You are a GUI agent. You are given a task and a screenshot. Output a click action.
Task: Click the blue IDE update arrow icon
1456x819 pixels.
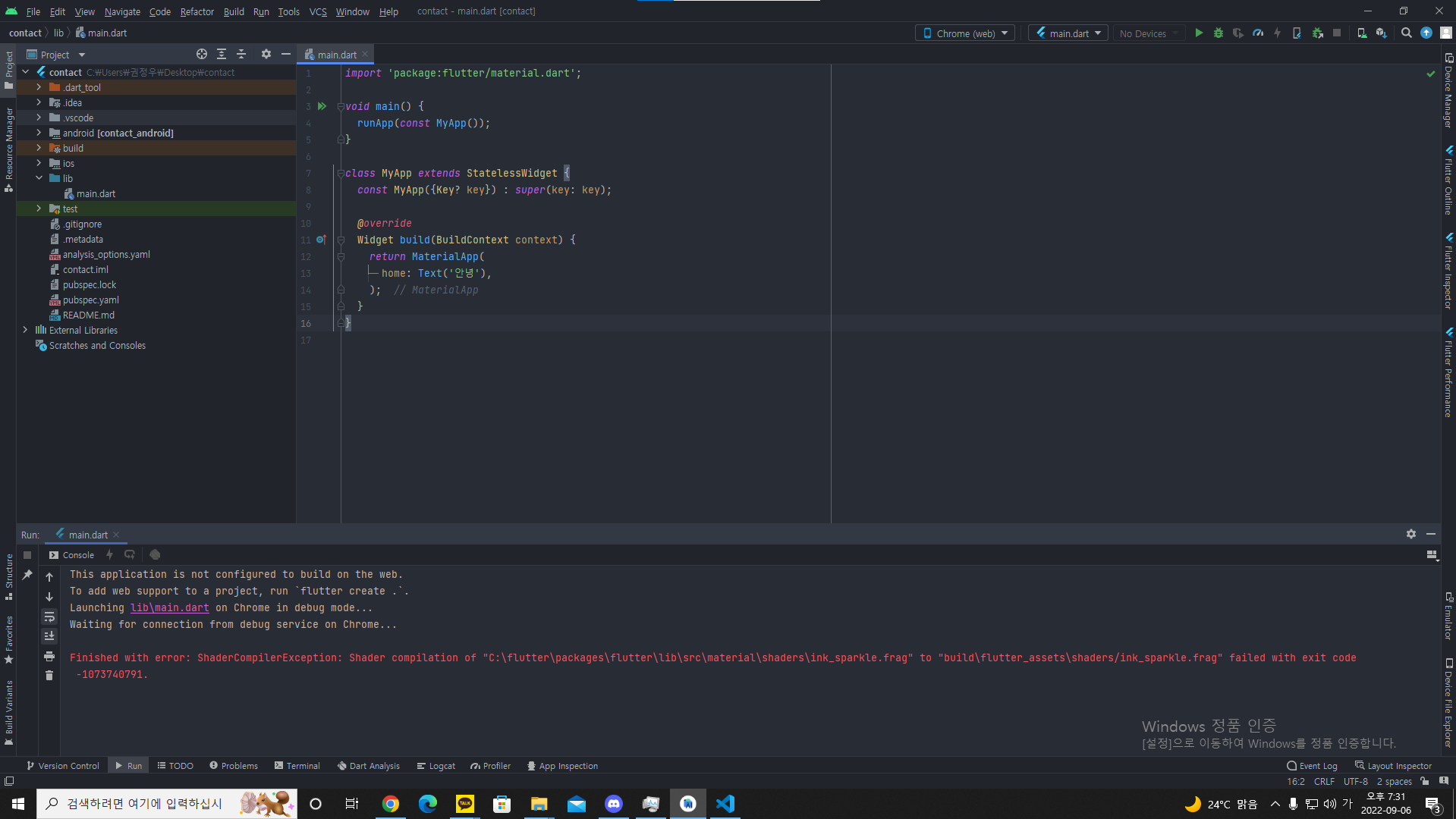[x=1426, y=33]
